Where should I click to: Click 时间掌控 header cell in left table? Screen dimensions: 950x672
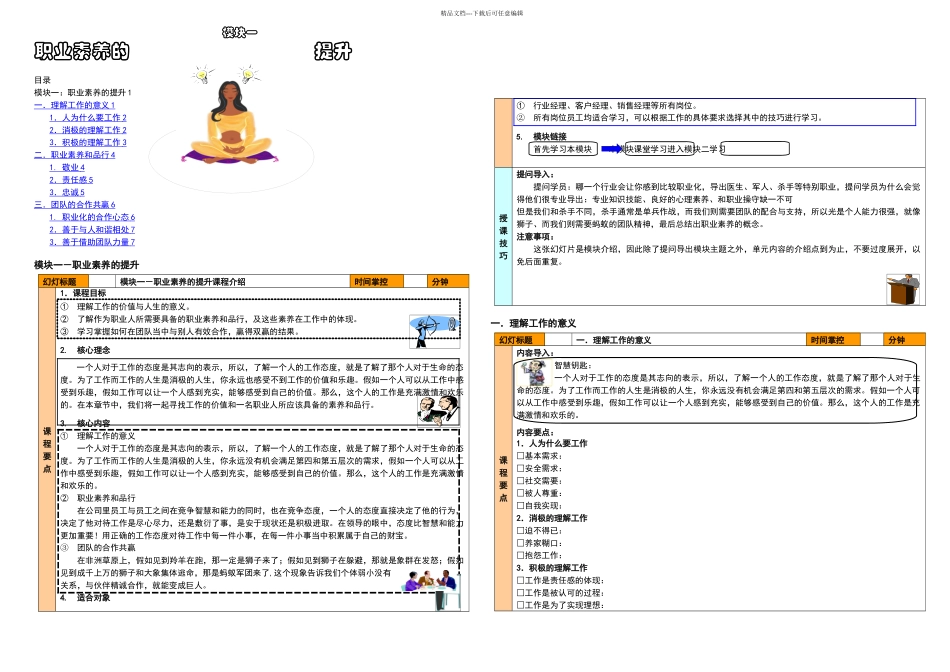coord(376,282)
